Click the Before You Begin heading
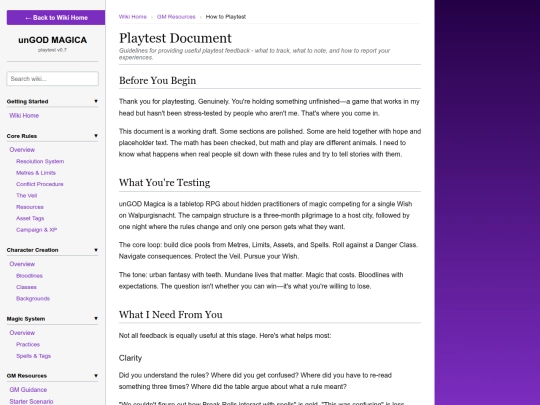The width and height of the screenshot is (540, 405). pos(157,81)
